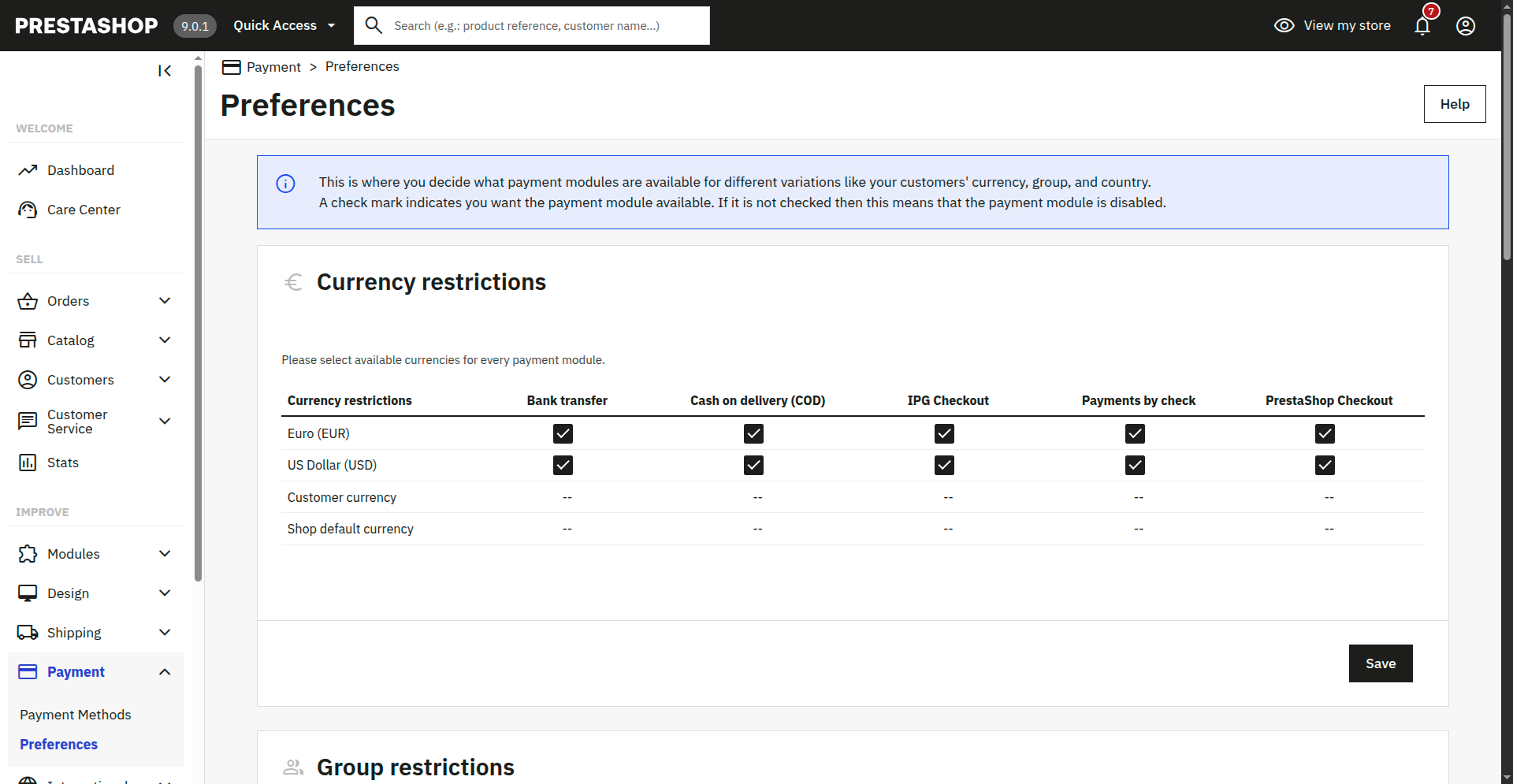Click the Catalog store icon

point(28,340)
